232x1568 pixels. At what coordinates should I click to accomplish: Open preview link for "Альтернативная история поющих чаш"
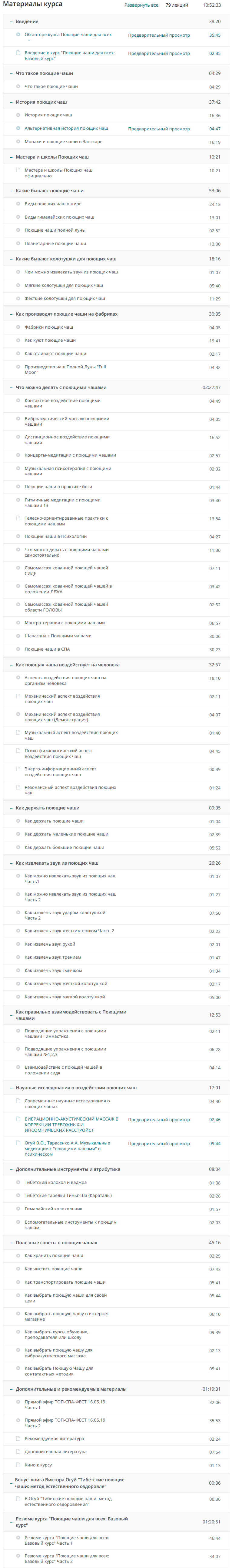158,129
